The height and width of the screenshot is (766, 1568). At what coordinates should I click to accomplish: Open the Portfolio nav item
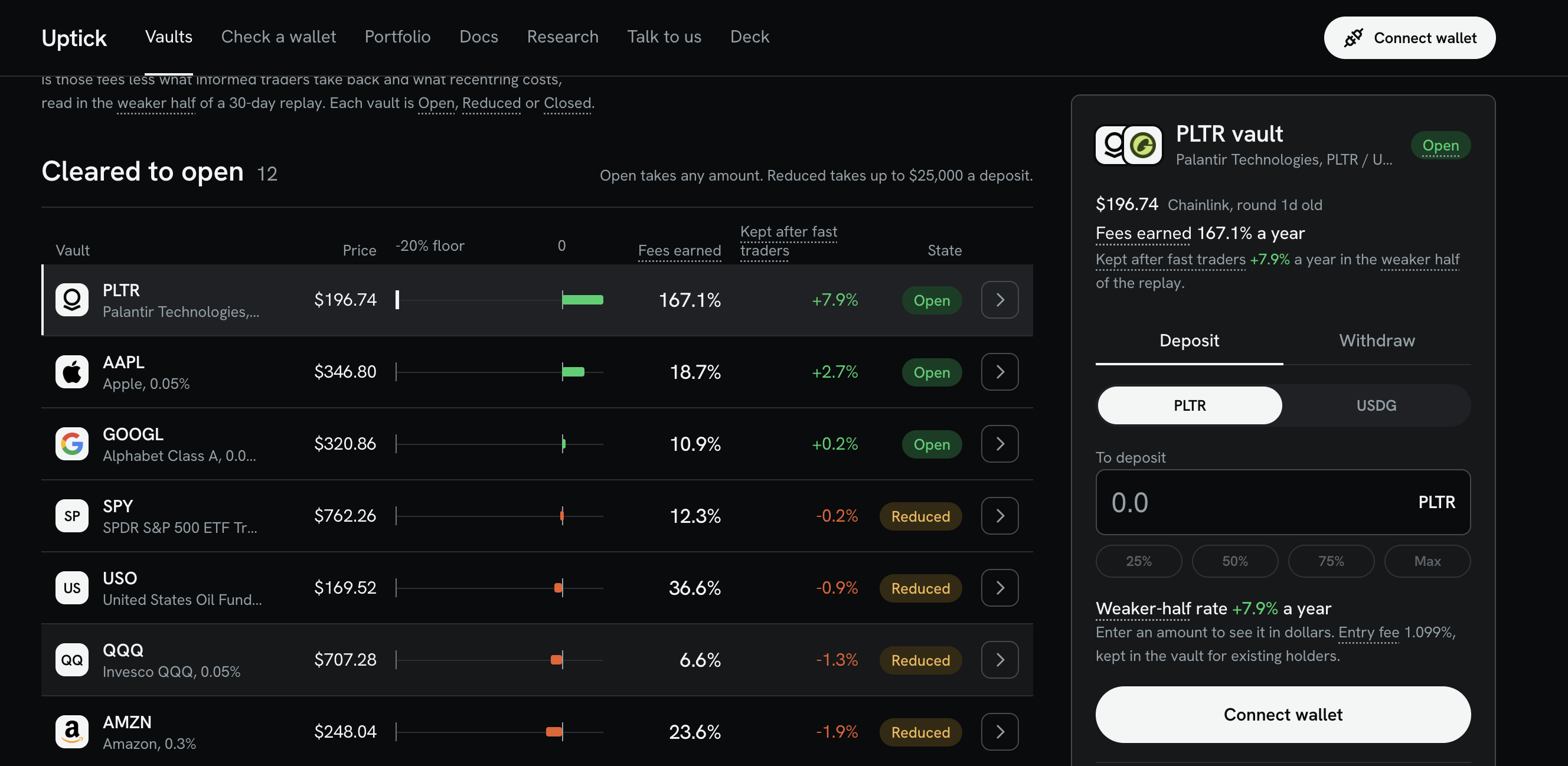[397, 37]
